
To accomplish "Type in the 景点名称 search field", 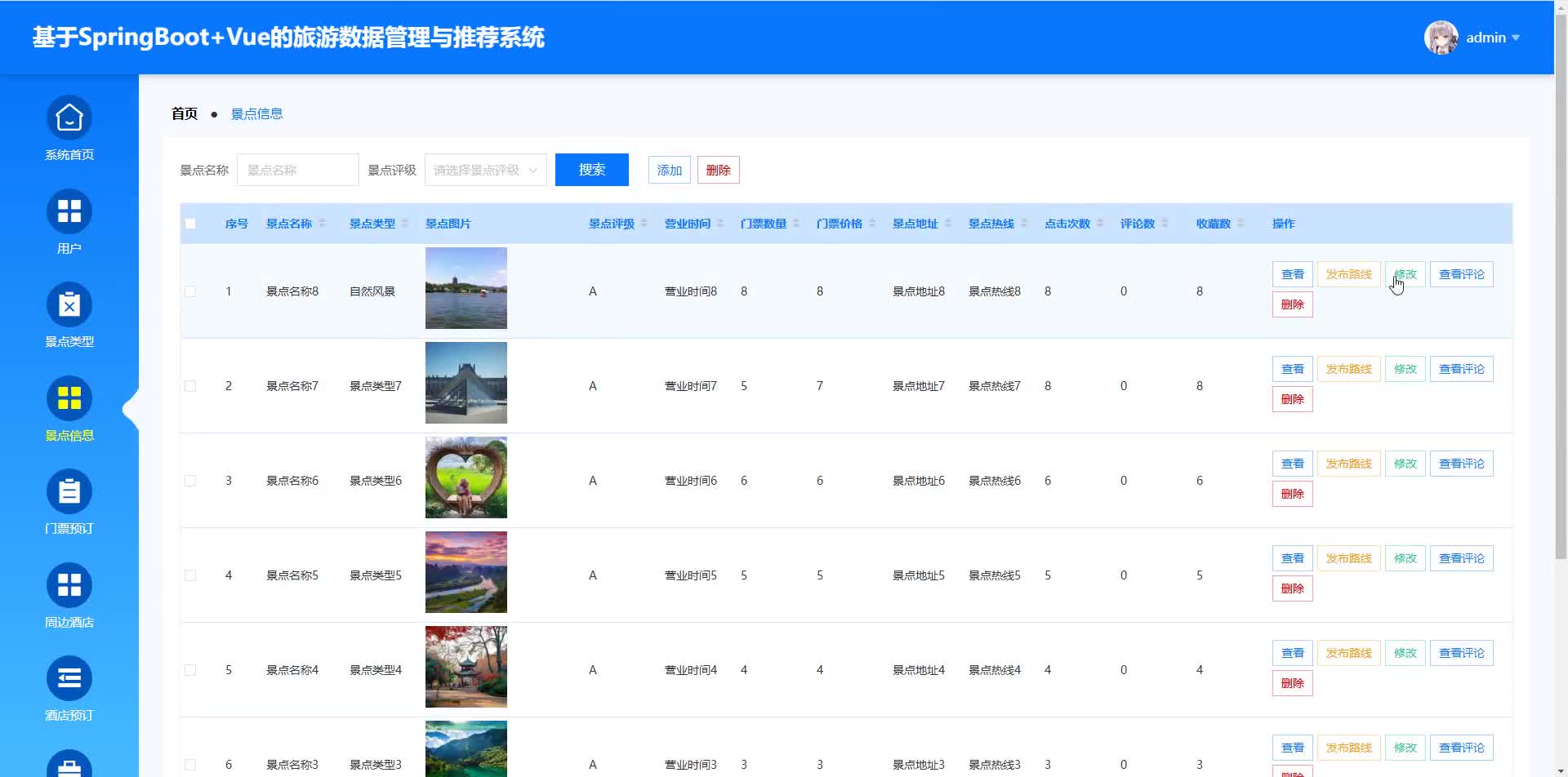I will [x=297, y=170].
